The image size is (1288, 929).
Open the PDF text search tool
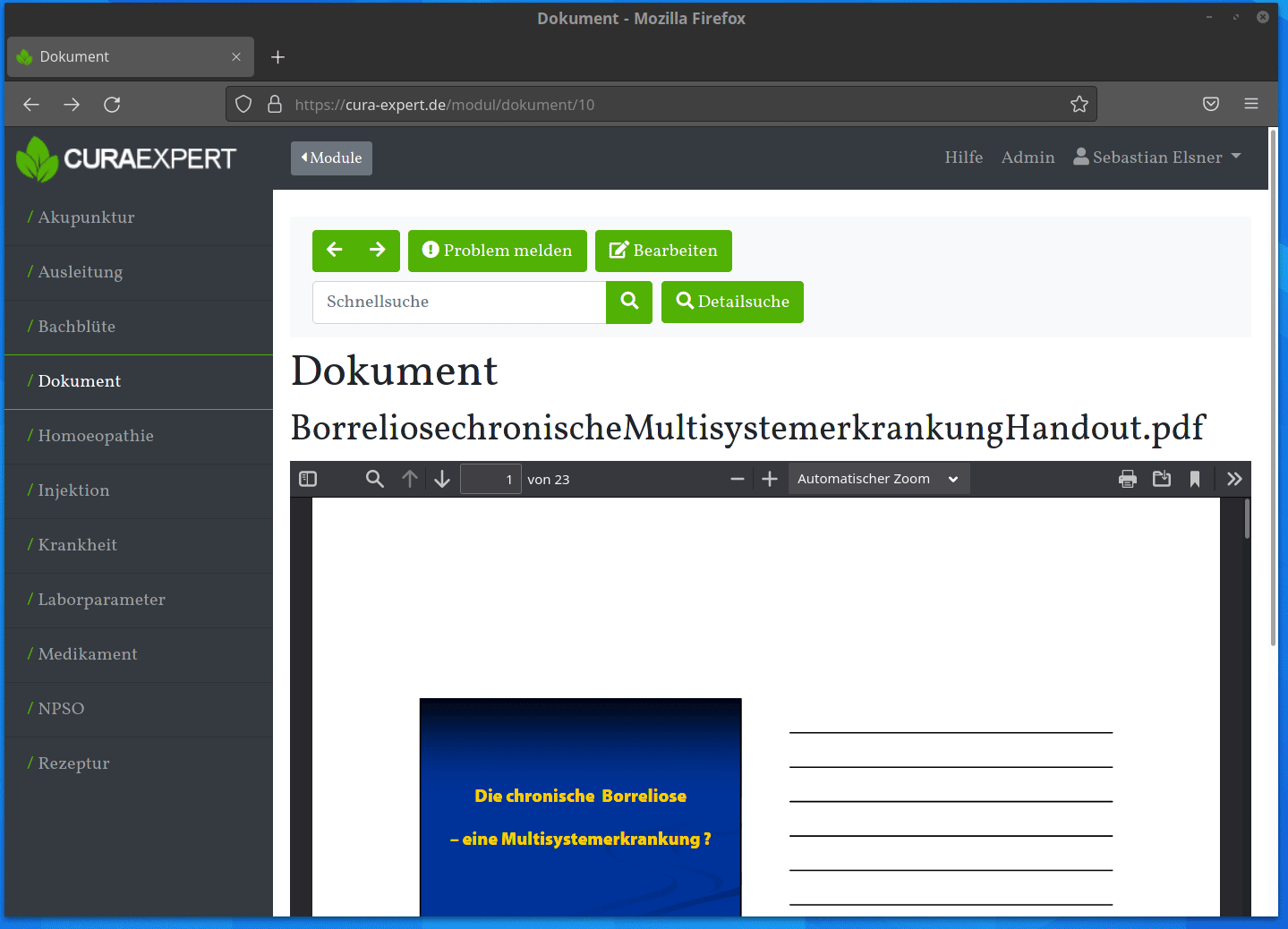pos(374,478)
